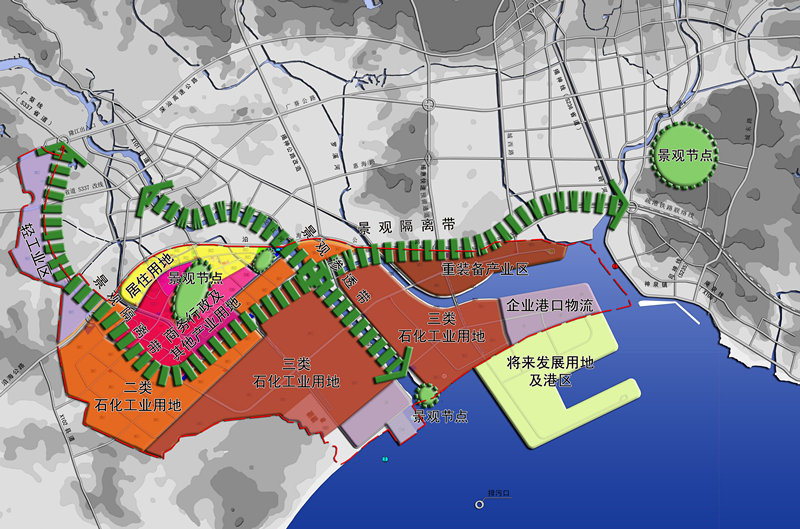Viewport: 800px width, 529px height.
Task: Click the small cyan marker in the sea
Action: 385,459
